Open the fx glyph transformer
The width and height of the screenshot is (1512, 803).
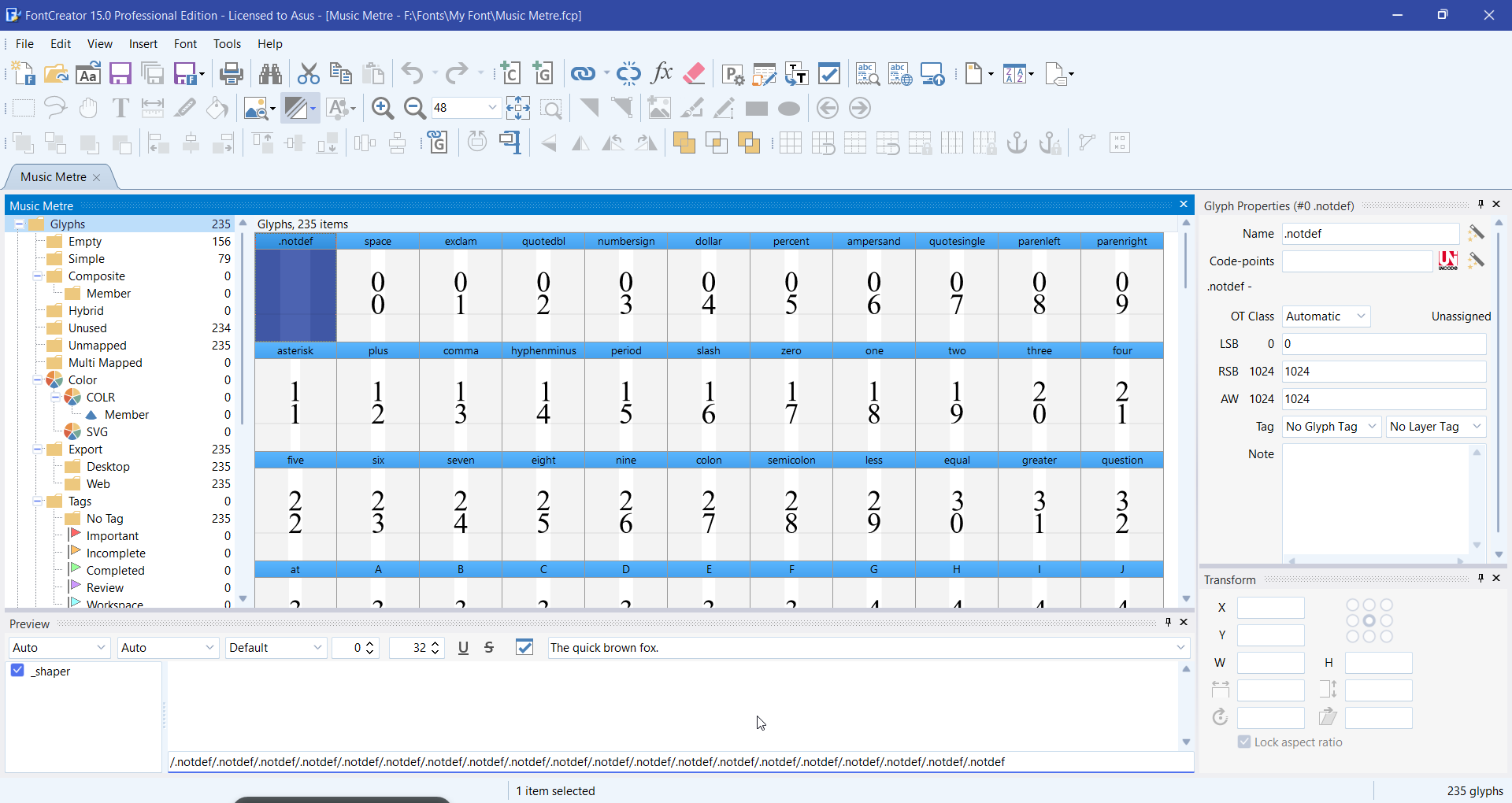pyautogui.click(x=661, y=74)
